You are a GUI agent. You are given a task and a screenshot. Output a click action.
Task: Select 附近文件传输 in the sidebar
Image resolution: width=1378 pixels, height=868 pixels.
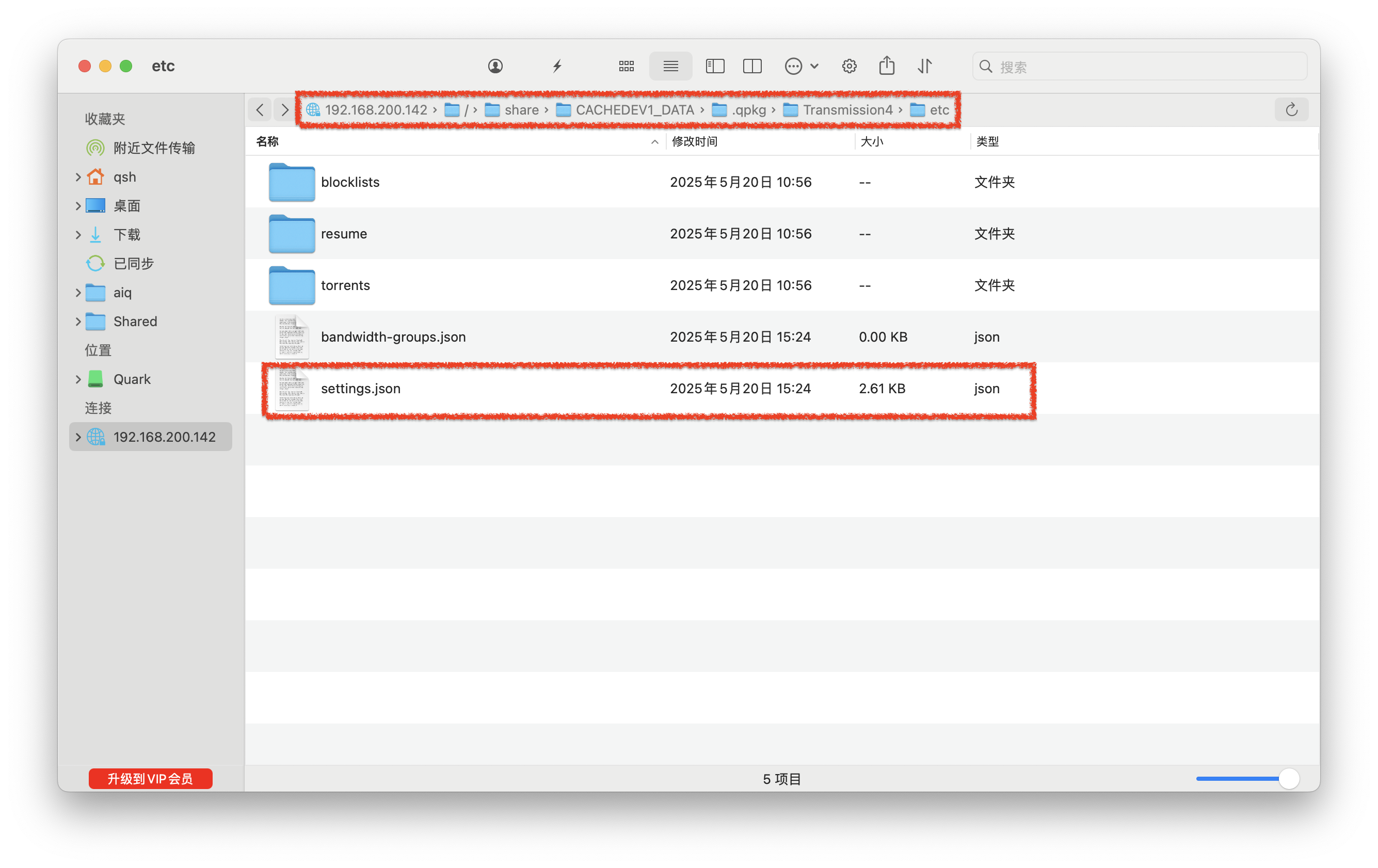(153, 148)
